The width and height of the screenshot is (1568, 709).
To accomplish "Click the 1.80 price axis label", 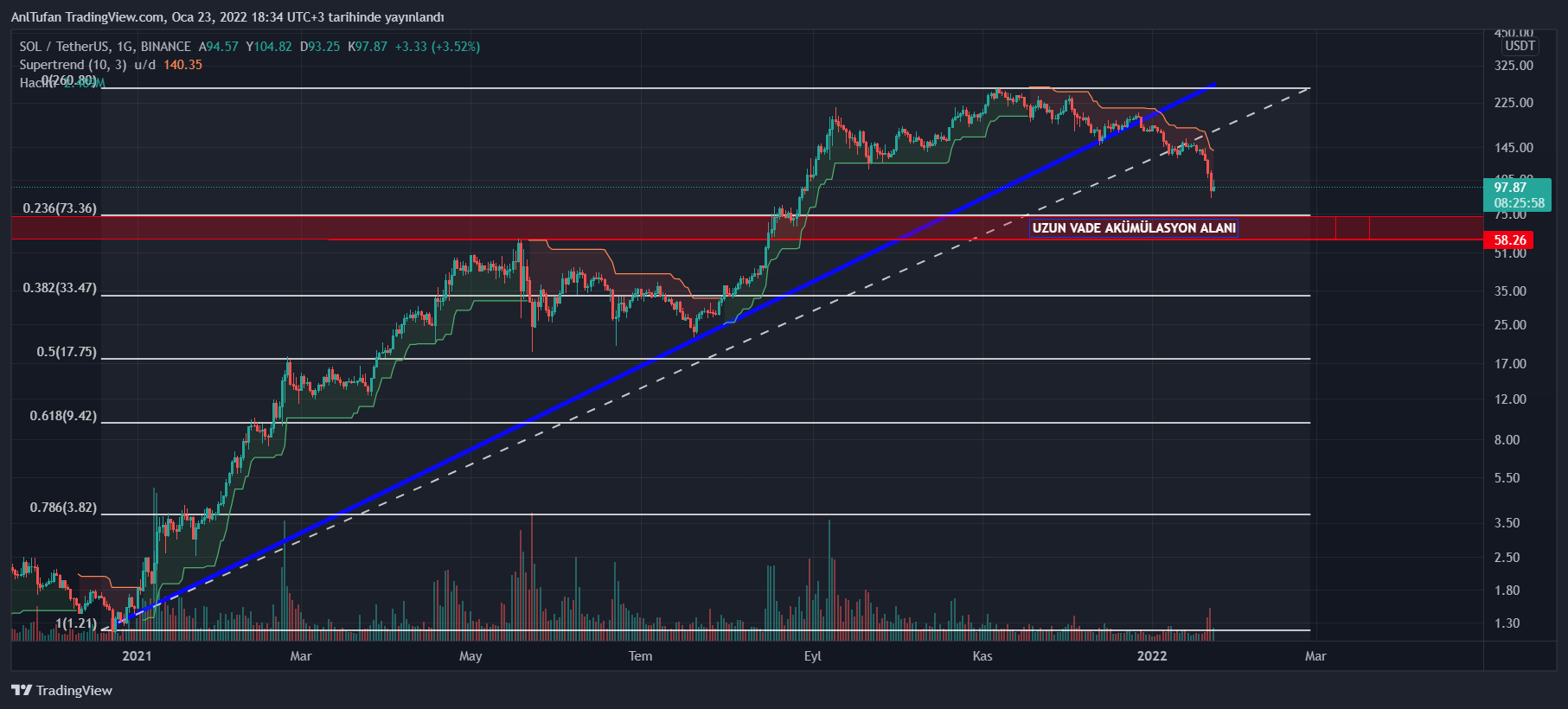I will pyautogui.click(x=1507, y=591).
